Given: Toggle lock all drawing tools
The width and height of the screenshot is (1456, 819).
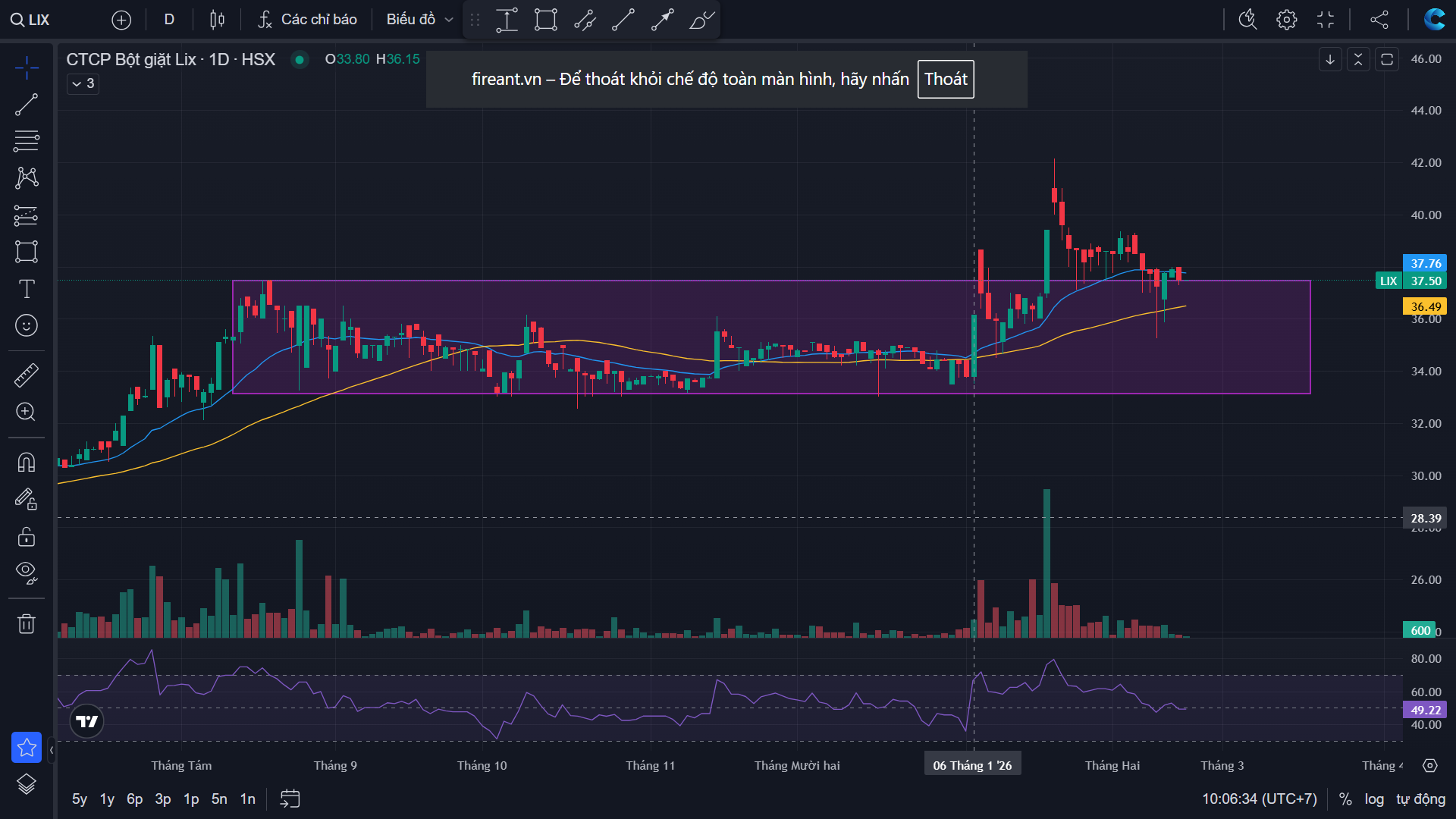Looking at the screenshot, I should (27, 537).
